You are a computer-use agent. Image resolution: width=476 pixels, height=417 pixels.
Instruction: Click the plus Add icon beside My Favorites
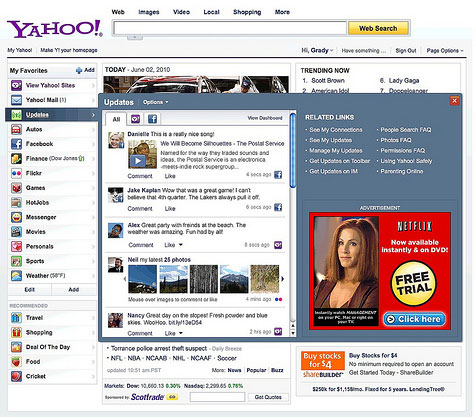[79, 70]
